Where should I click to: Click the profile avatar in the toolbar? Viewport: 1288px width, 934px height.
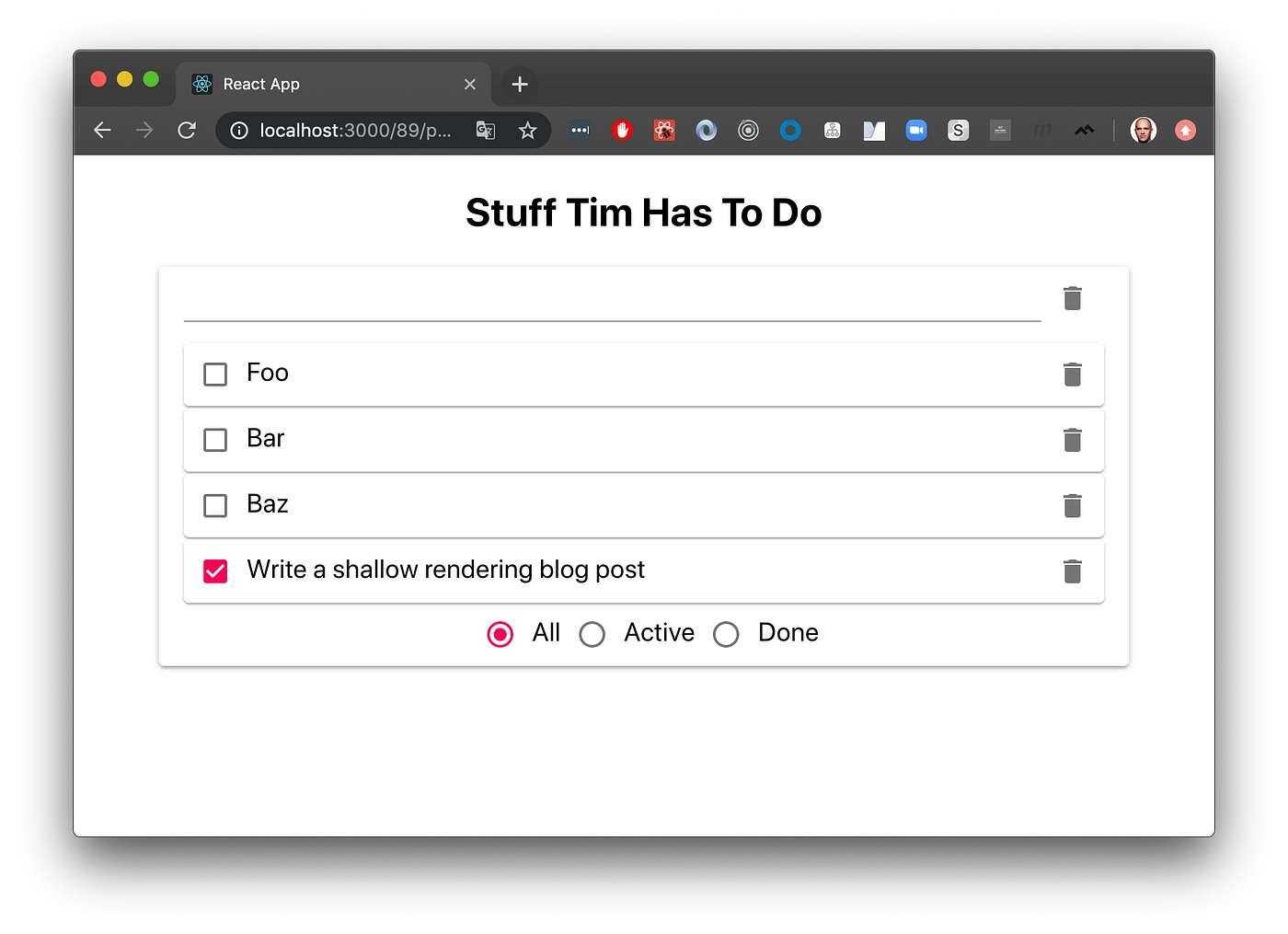pos(1143,130)
